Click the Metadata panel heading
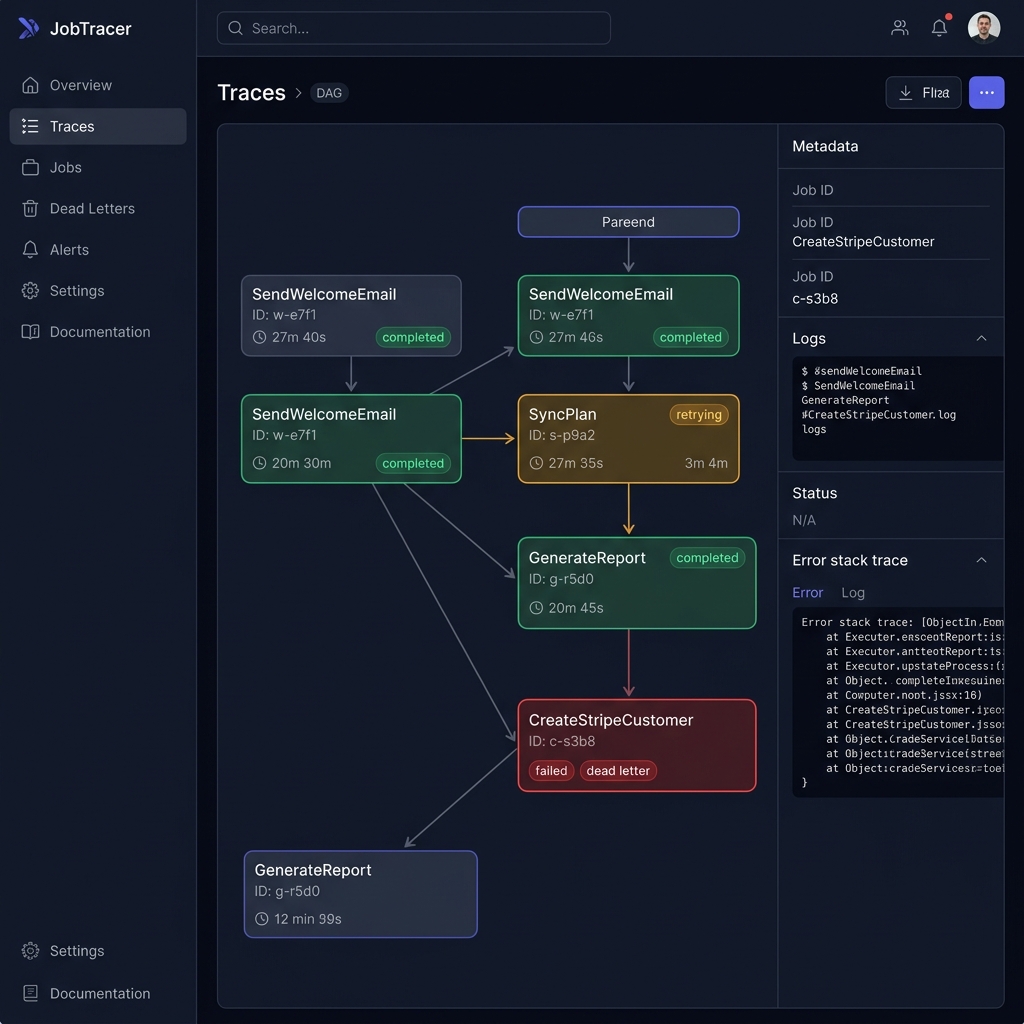 (825, 146)
